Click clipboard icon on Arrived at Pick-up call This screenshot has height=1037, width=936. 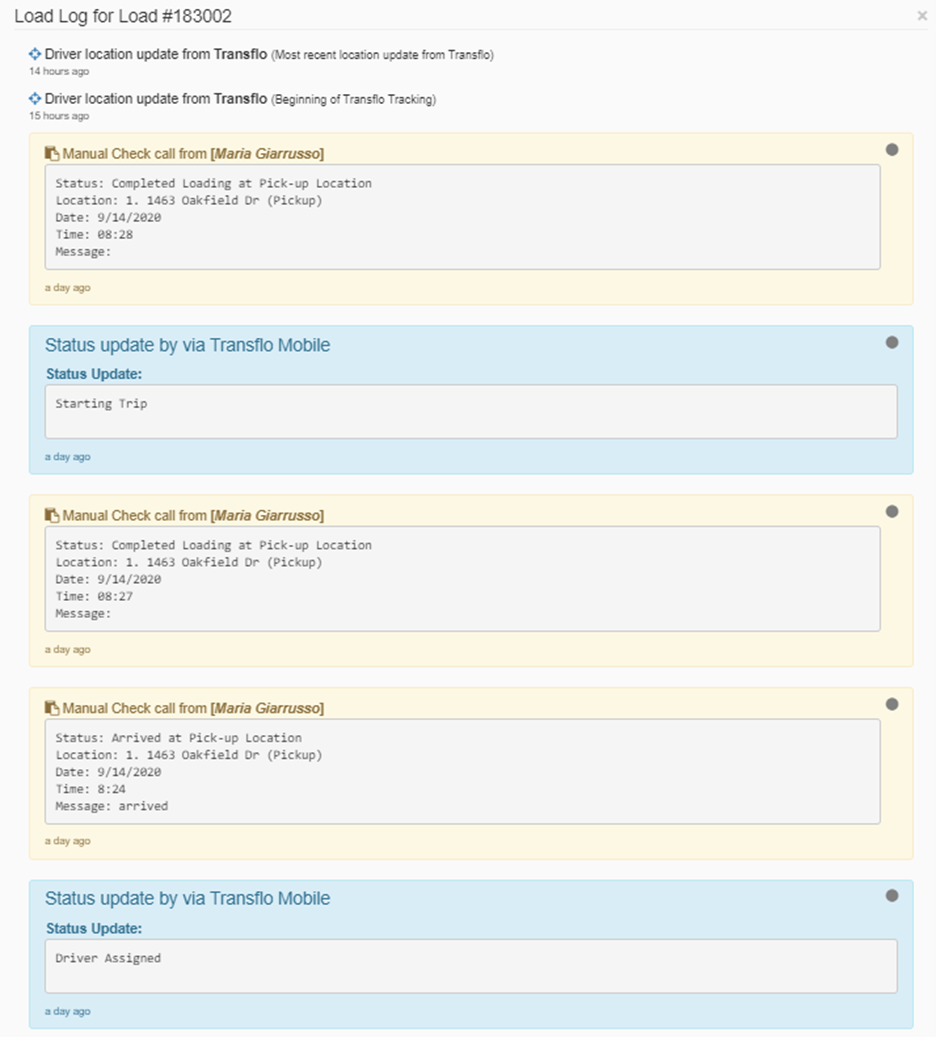tap(52, 708)
